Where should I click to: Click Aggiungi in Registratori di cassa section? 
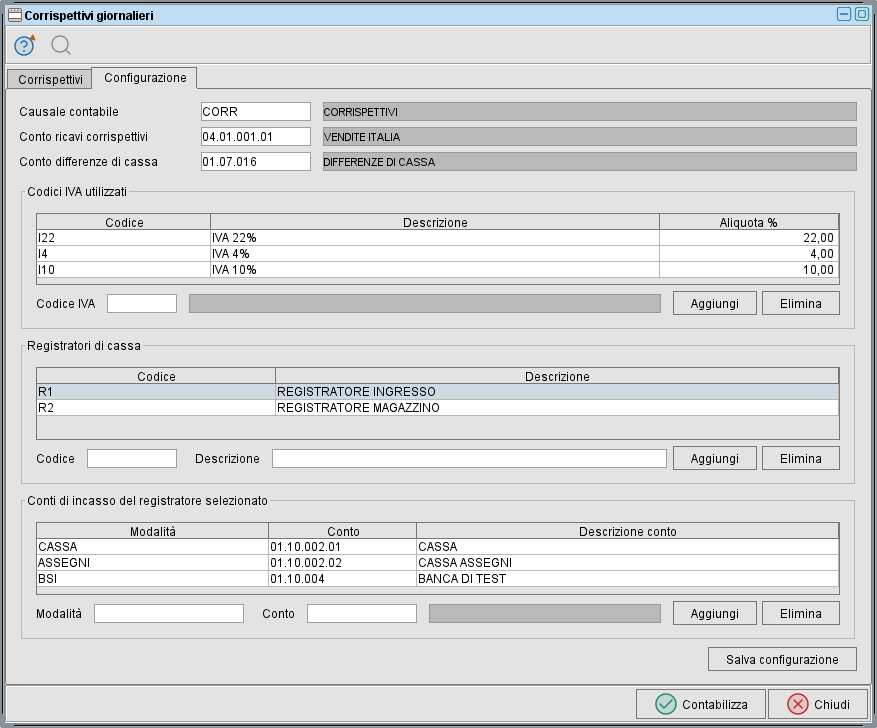pos(714,458)
